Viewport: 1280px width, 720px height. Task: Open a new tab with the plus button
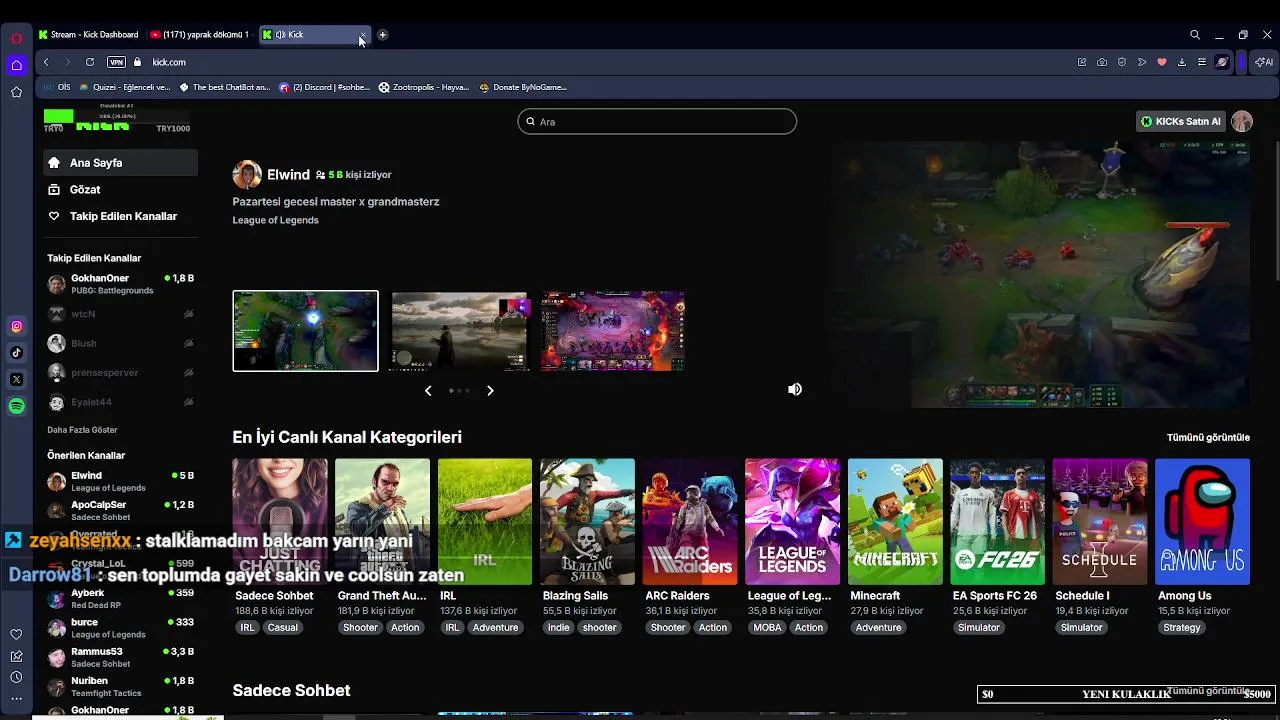(382, 35)
